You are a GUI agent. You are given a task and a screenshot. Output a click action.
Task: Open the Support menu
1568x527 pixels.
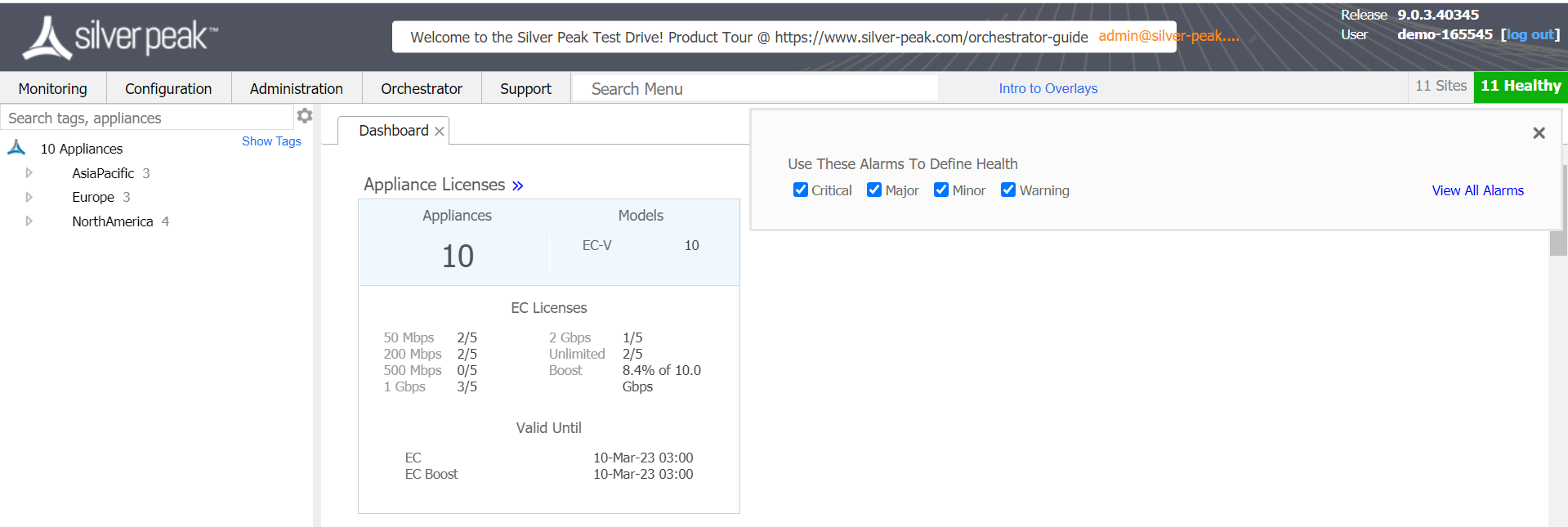coord(525,88)
